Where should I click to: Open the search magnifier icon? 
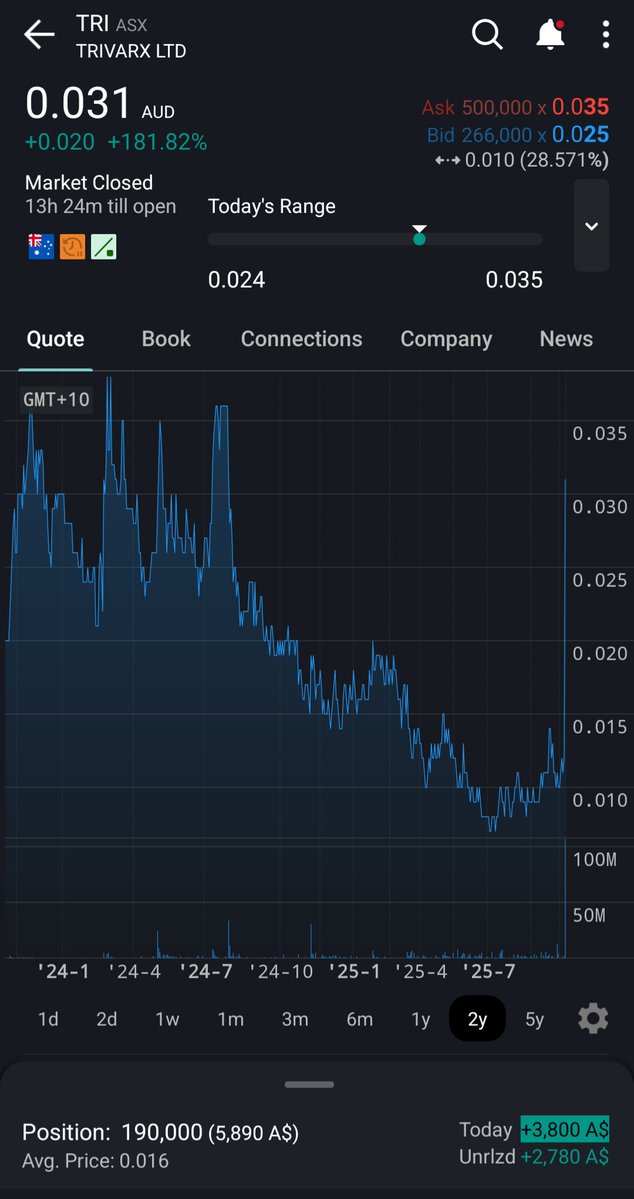pyautogui.click(x=486, y=34)
